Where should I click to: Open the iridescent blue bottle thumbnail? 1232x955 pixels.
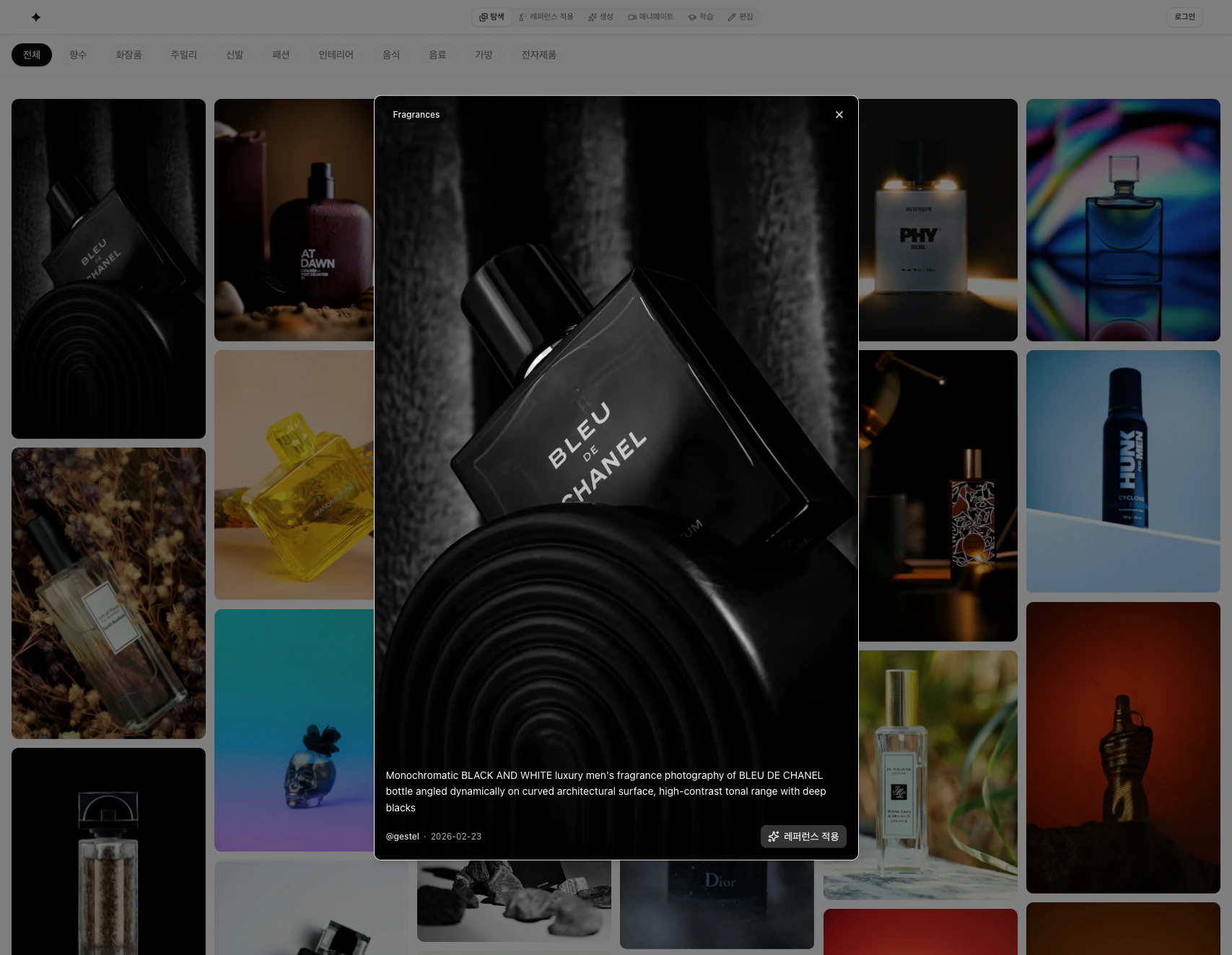tap(1123, 220)
